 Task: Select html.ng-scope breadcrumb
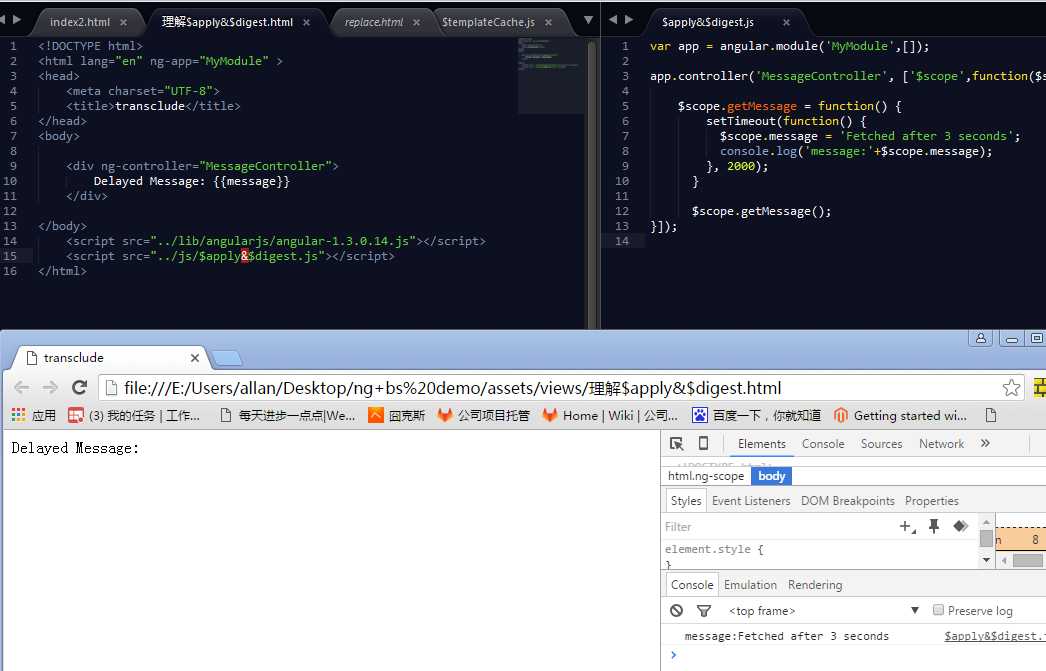point(706,476)
